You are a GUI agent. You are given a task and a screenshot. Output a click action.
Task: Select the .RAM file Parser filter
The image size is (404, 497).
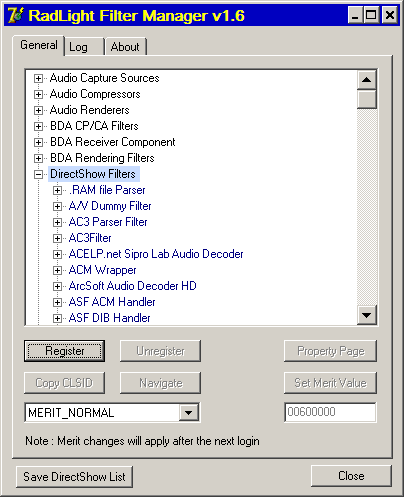[107, 190]
